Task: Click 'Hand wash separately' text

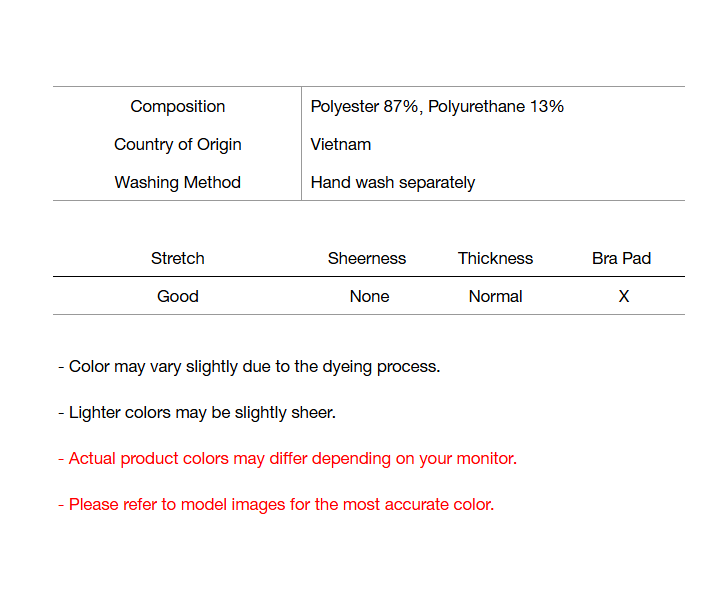Action: click(393, 182)
